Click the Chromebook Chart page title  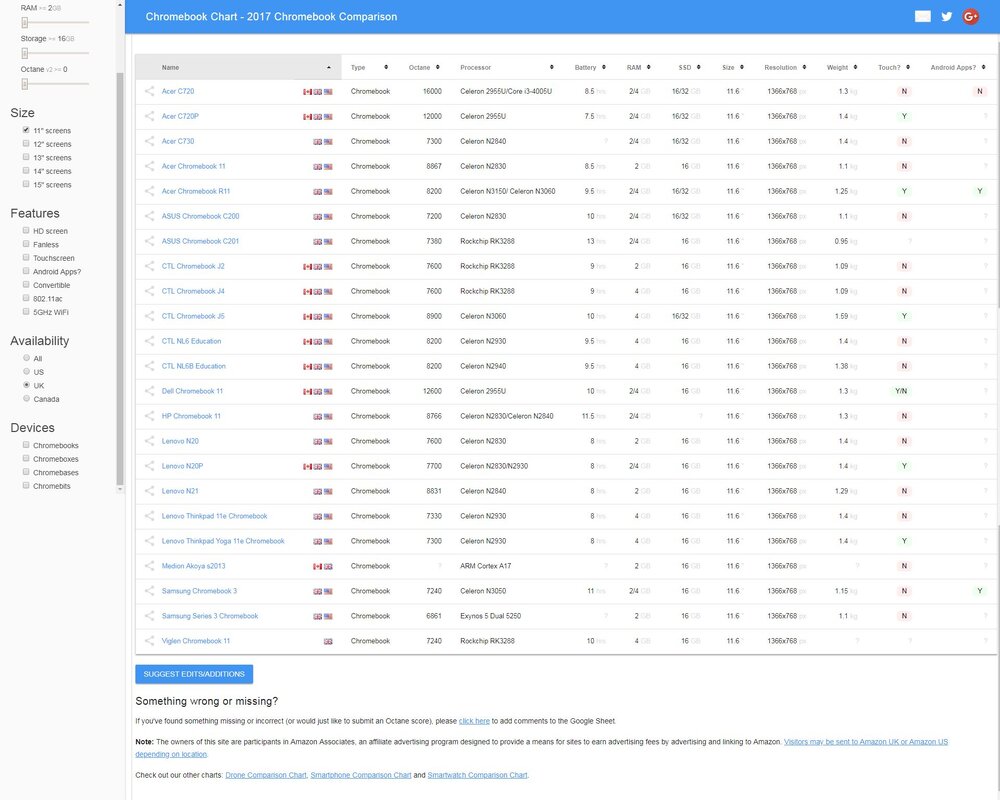coord(271,17)
